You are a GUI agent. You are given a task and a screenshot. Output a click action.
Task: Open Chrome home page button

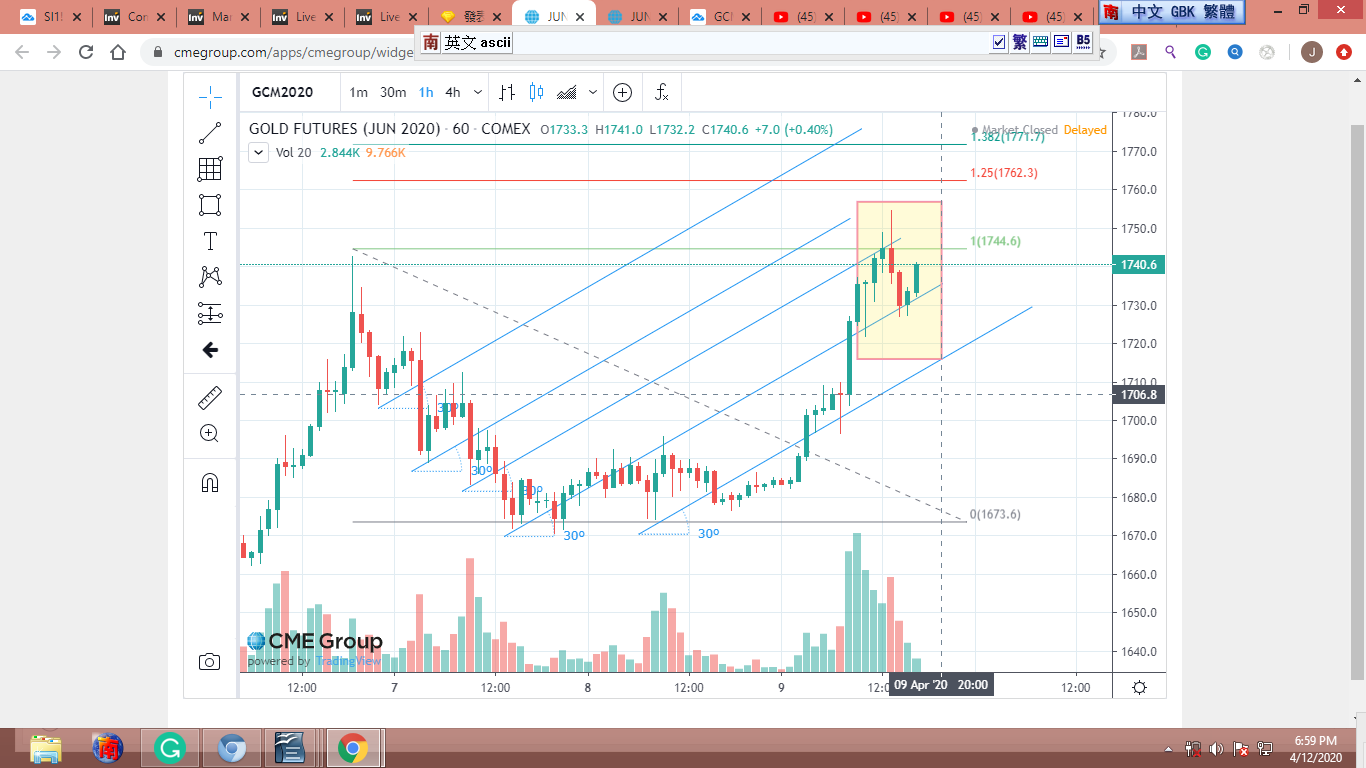click(x=118, y=53)
